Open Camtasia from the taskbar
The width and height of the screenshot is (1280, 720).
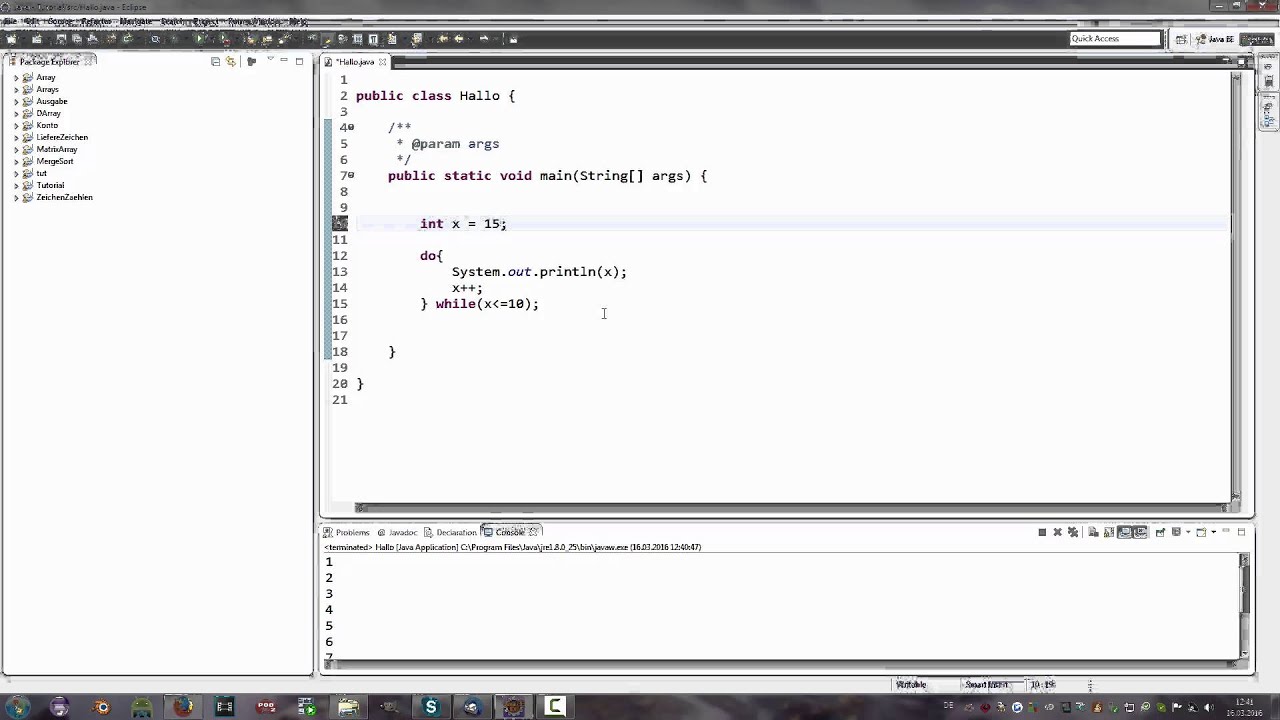click(555, 707)
